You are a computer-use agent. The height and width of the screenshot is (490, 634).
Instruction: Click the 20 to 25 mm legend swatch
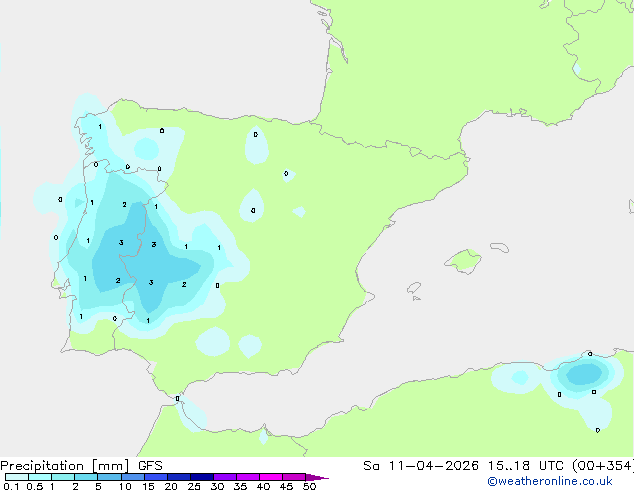179,477
